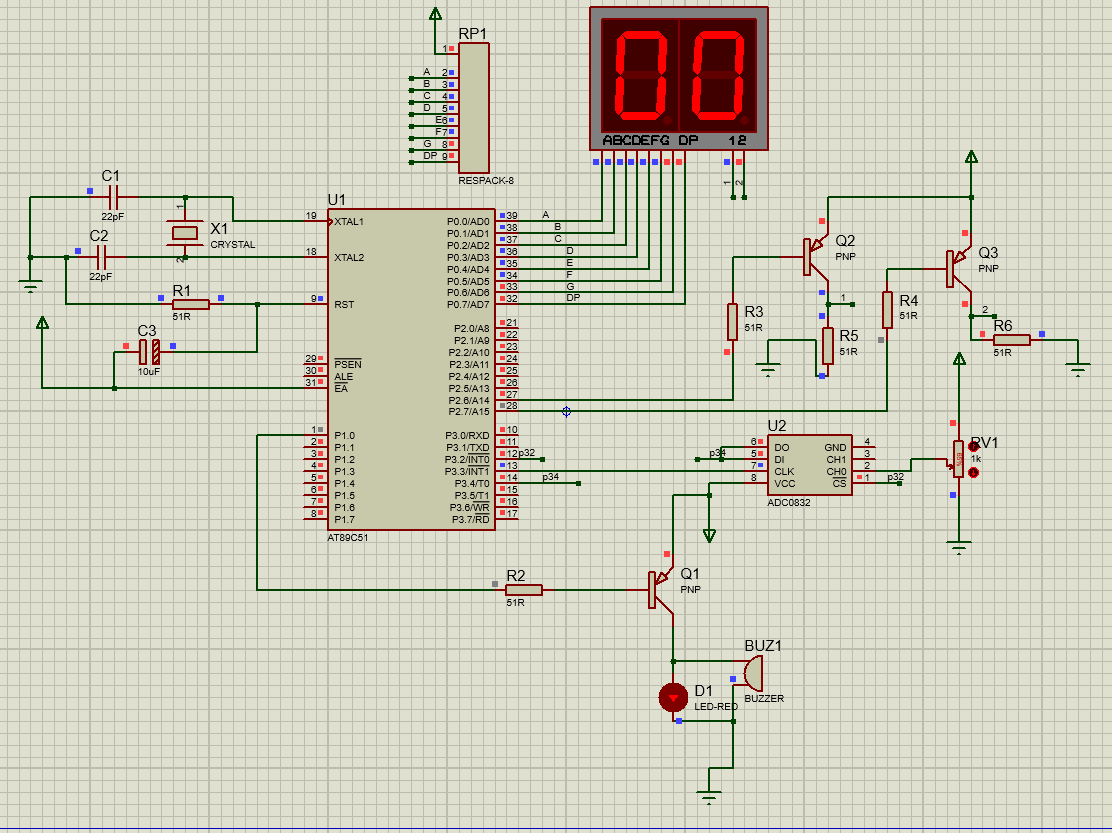
Task: Select resistor R3 symbol
Action: coord(733,322)
